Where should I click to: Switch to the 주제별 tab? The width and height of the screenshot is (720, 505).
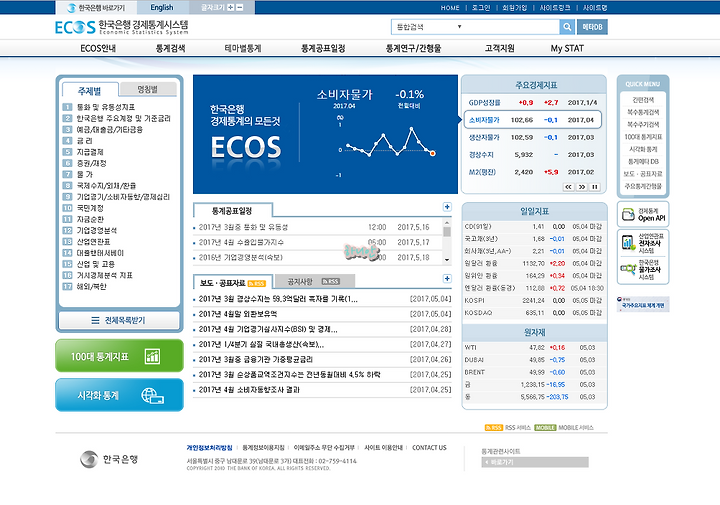tap(90, 91)
